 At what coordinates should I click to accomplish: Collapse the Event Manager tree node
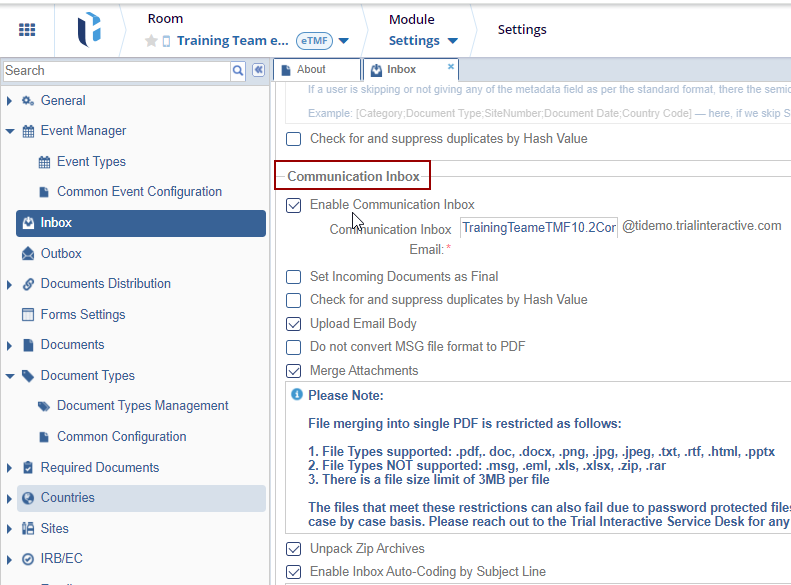[x=10, y=131]
